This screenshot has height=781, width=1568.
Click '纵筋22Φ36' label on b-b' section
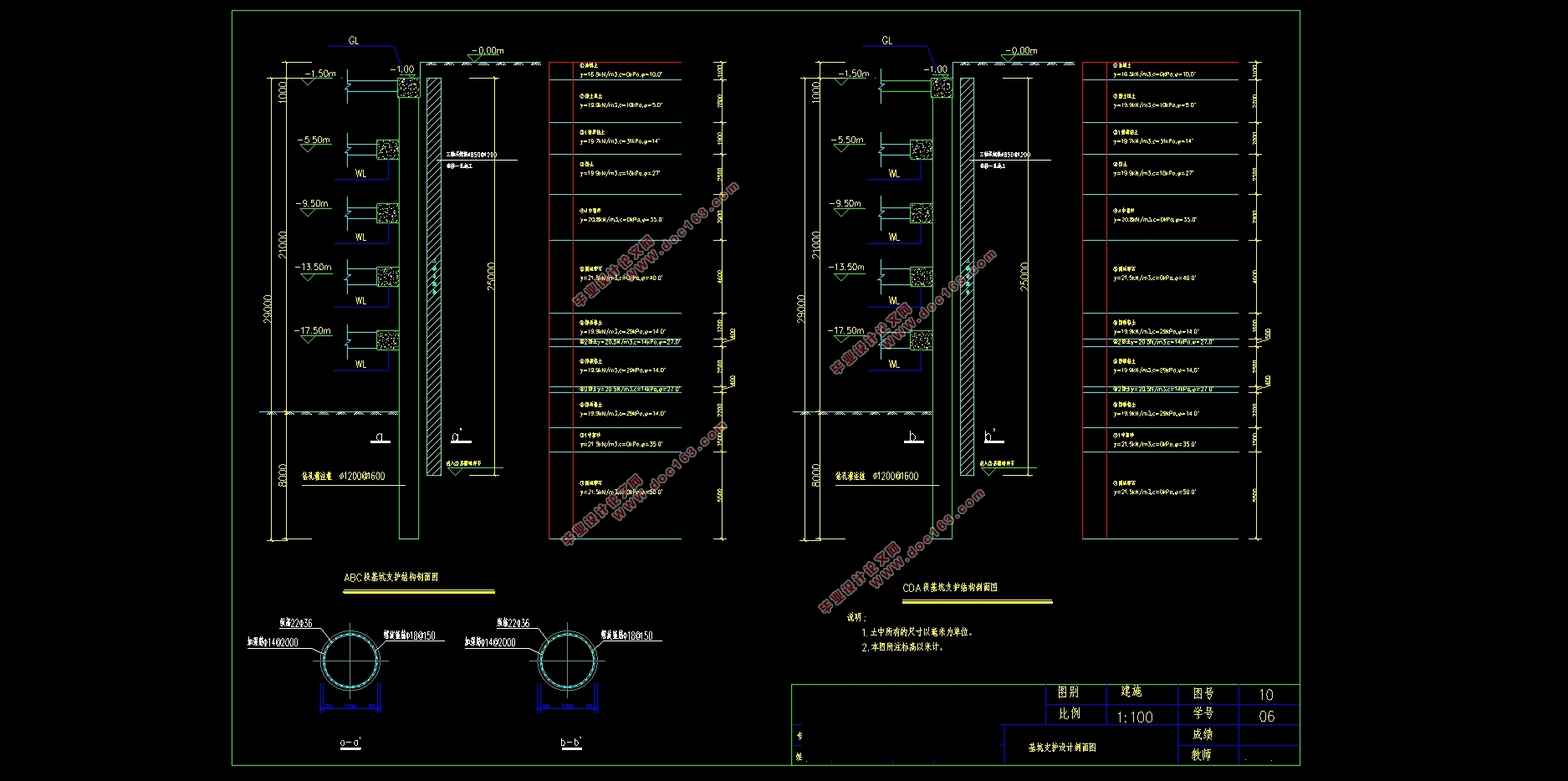point(513,623)
